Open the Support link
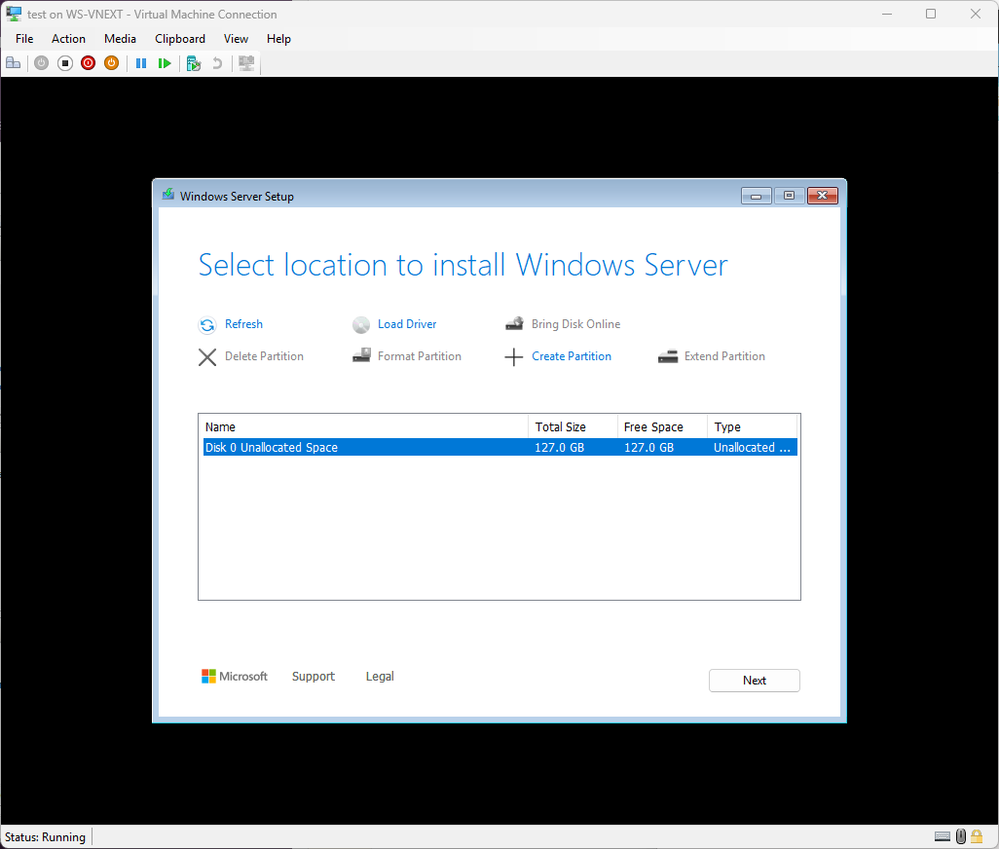 (x=313, y=676)
